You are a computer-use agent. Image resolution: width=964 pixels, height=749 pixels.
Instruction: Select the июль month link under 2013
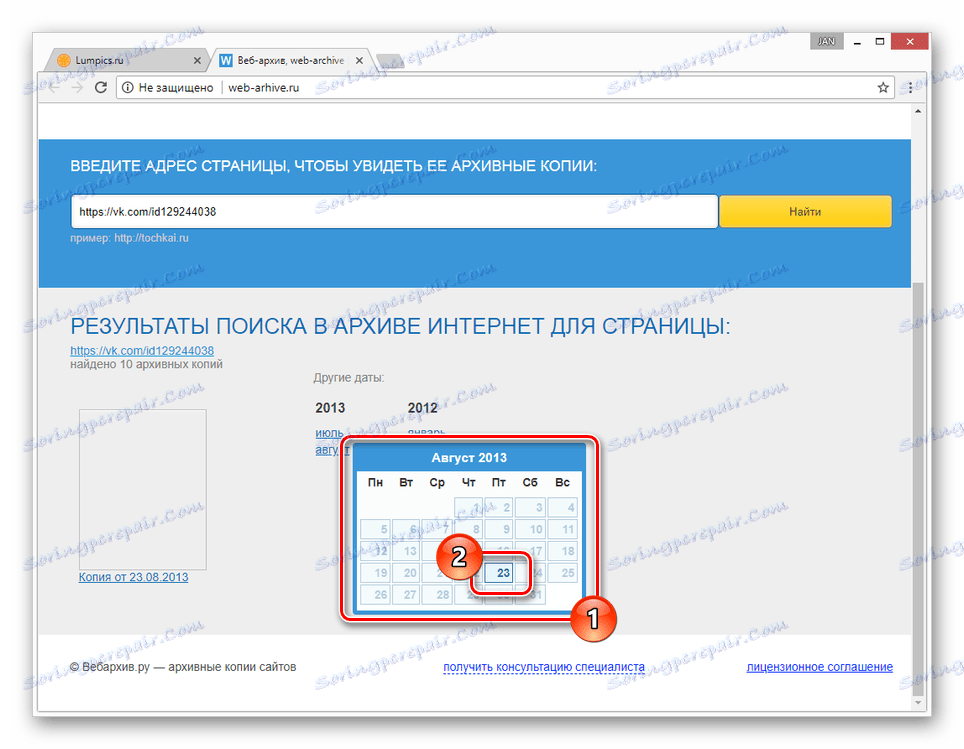click(330, 433)
